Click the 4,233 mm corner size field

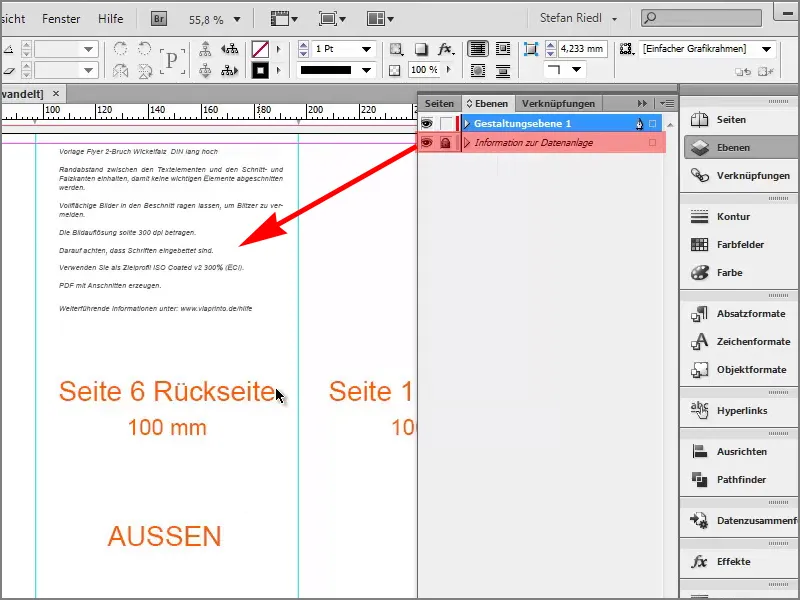tap(582, 49)
